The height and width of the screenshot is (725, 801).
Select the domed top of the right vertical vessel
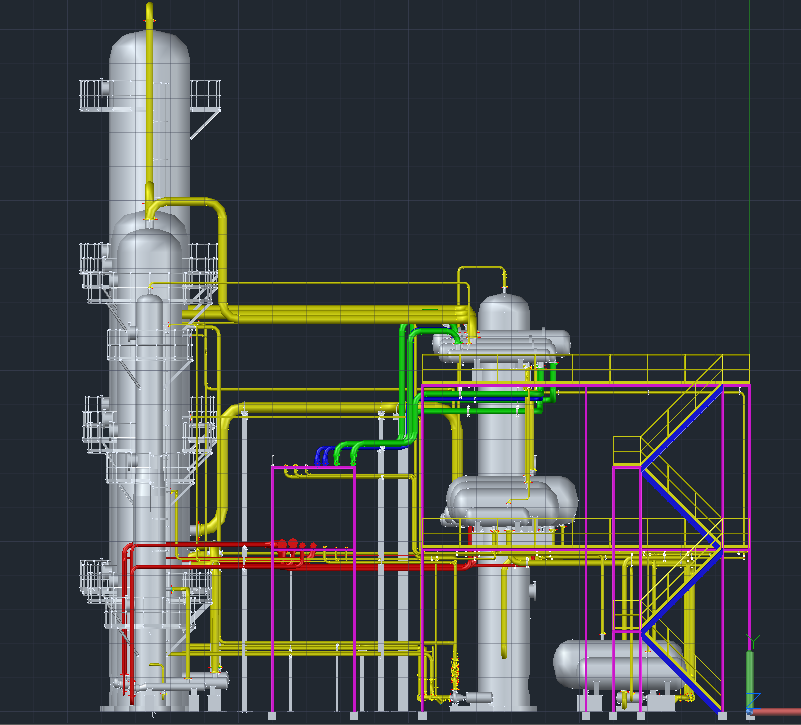coord(504,311)
